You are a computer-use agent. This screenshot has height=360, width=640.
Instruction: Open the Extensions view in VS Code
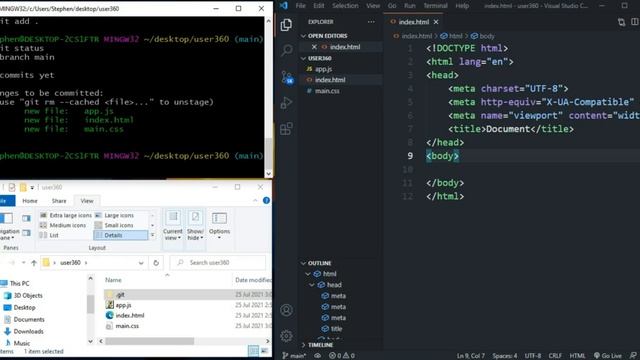tap(287, 129)
